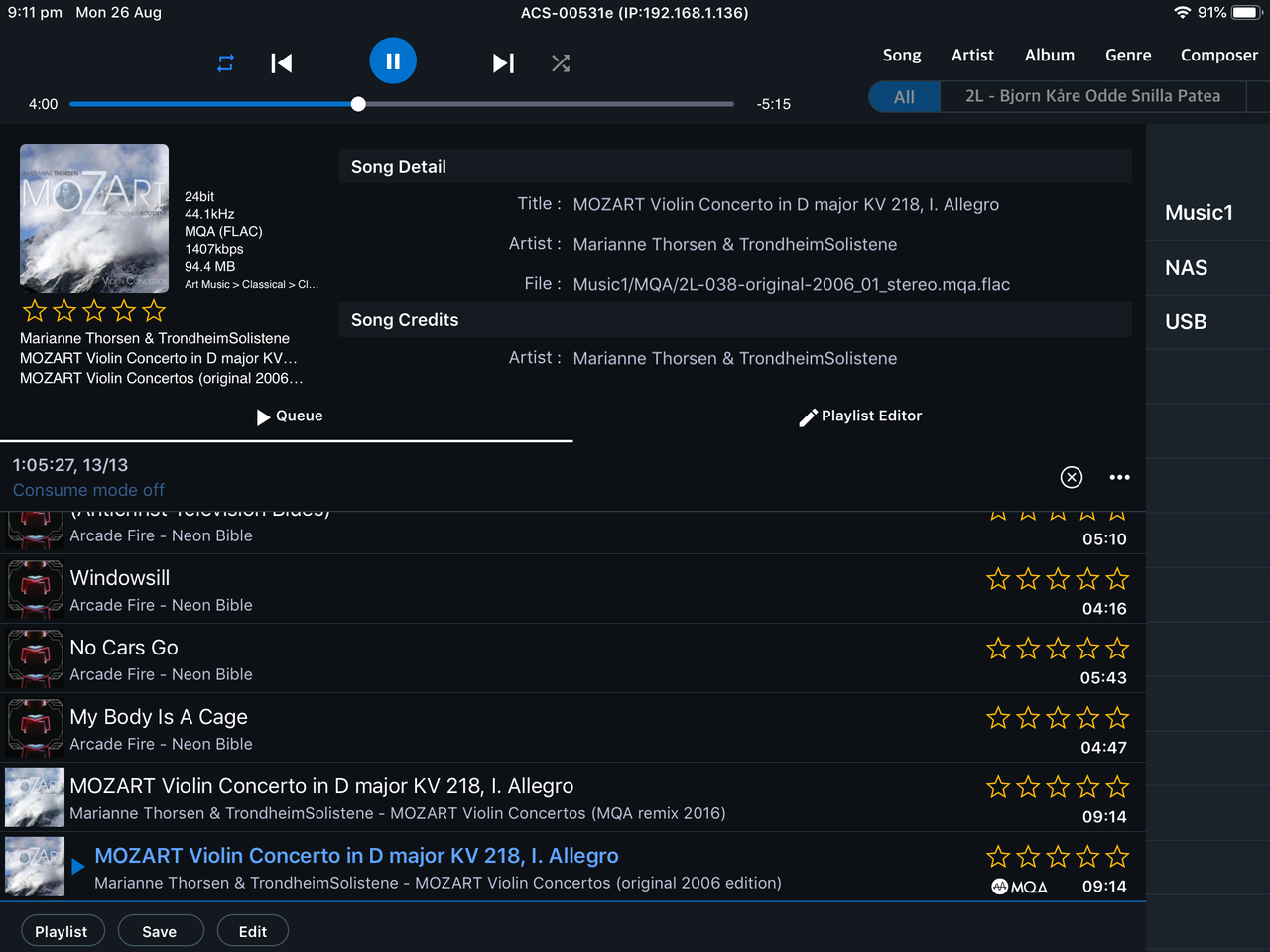Rate original 2006 edition row three stars
The image size is (1270, 952).
click(x=1058, y=857)
